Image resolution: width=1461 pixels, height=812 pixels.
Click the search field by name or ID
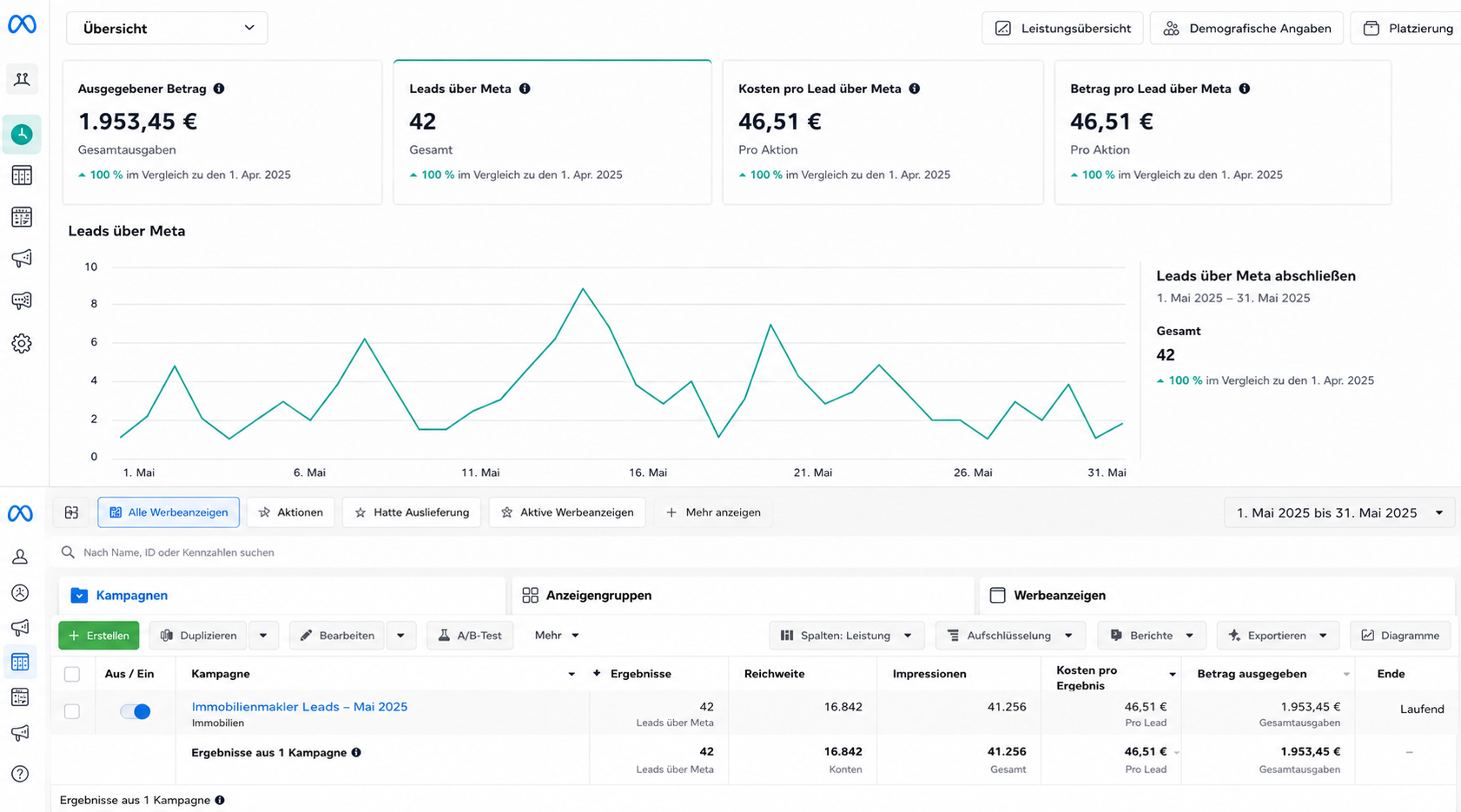click(x=756, y=552)
